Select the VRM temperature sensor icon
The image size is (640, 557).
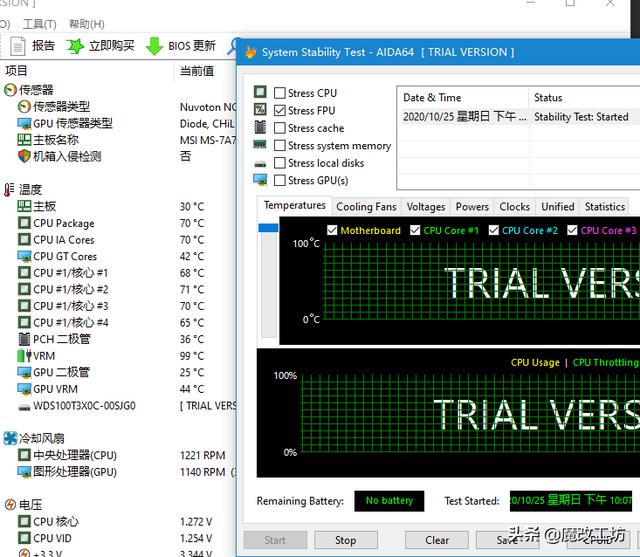(x=24, y=356)
